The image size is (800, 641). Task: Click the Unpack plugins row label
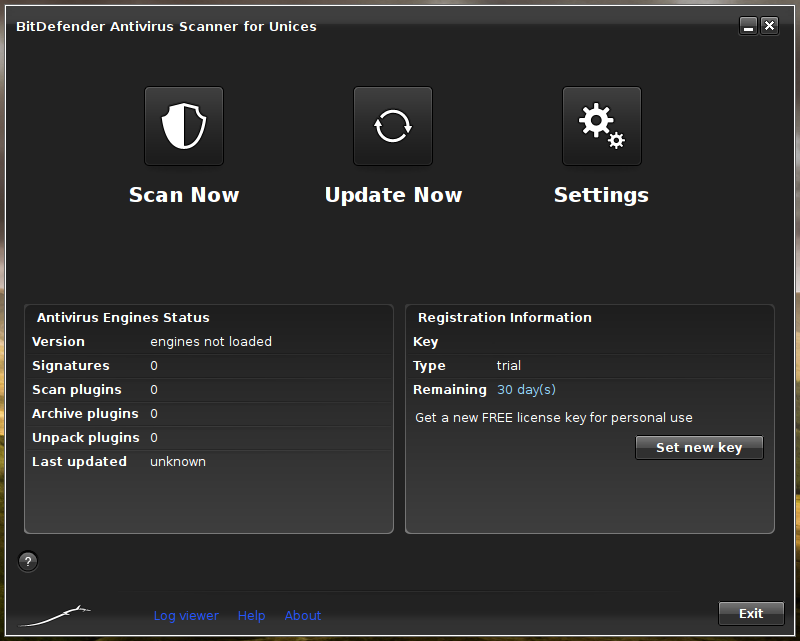[x=86, y=438]
